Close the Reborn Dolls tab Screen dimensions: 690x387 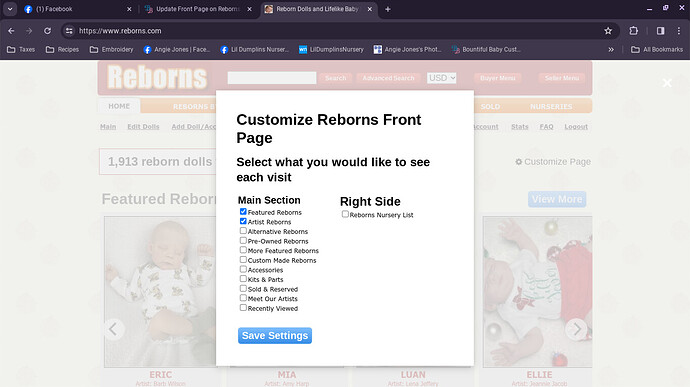(370, 9)
